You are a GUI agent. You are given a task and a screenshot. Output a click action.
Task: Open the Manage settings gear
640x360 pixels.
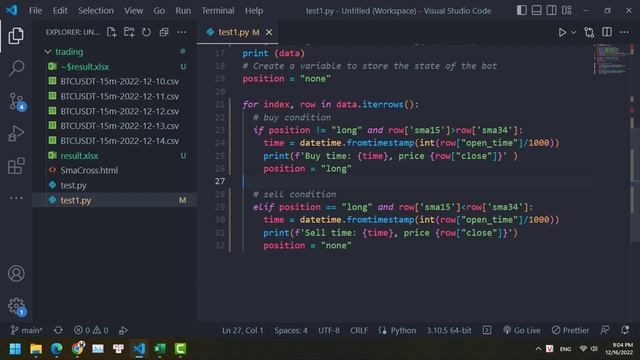tap(16, 306)
